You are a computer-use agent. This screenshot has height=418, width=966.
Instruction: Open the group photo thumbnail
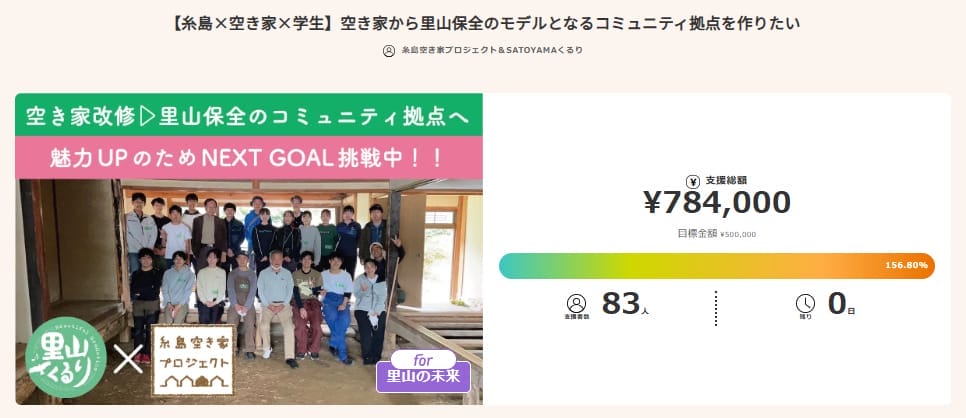260,270
